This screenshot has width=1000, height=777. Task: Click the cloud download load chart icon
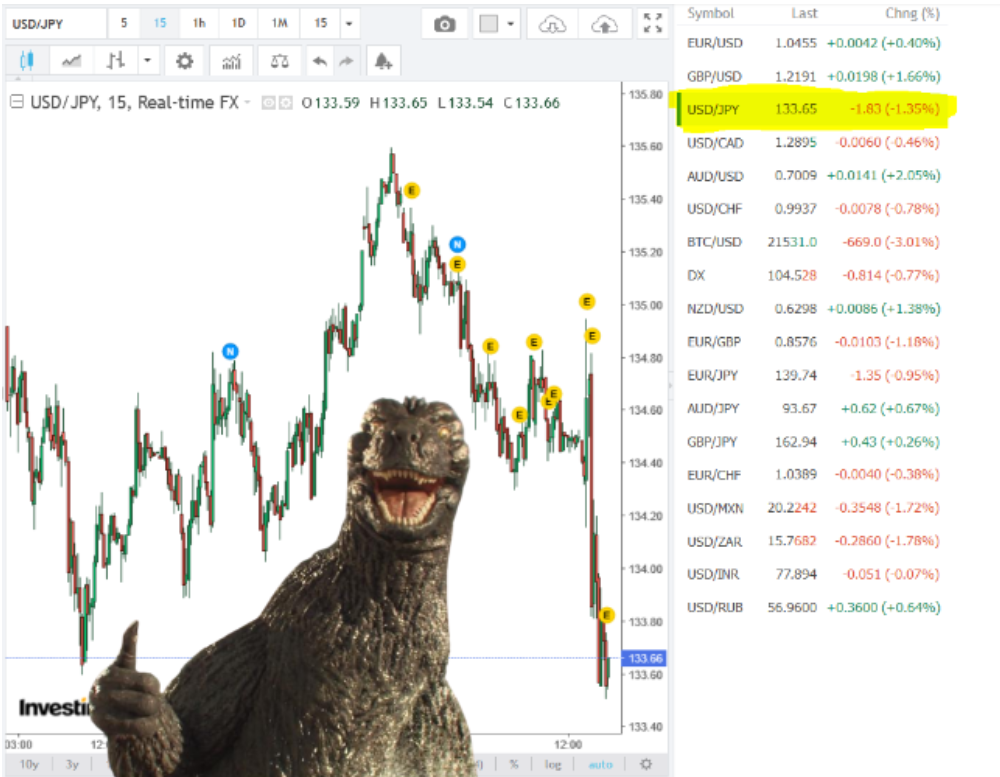click(552, 25)
